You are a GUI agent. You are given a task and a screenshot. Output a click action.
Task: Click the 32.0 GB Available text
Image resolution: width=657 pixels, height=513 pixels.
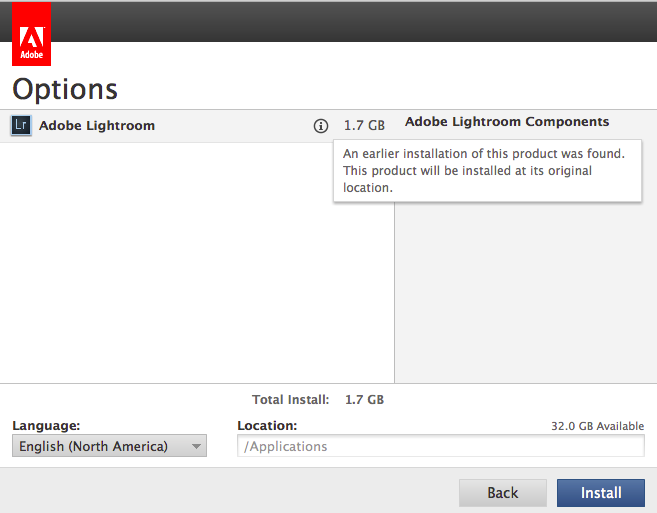597,425
